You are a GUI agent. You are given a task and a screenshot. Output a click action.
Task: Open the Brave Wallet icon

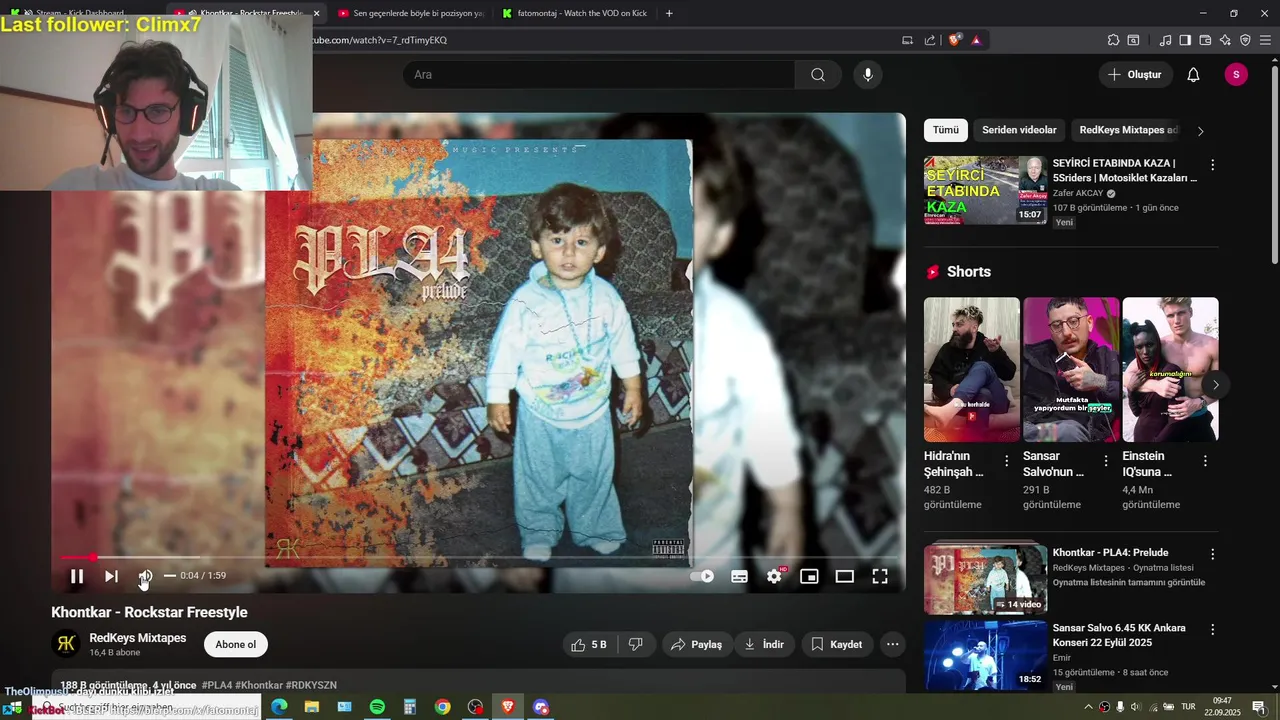coord(1205,40)
